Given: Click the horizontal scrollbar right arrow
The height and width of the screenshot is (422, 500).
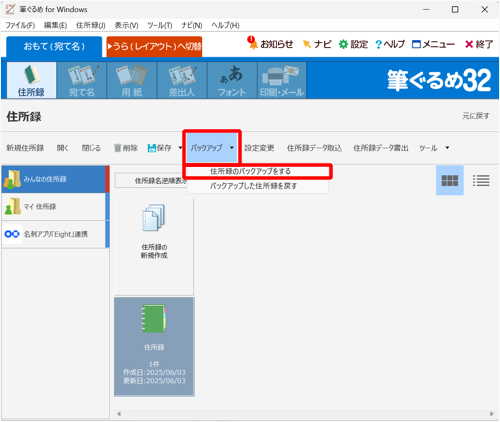Looking at the screenshot, I should [x=492, y=414].
